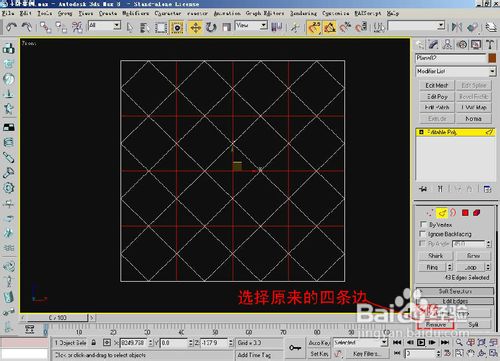Image resolution: width=500 pixels, height=361 pixels.
Task: Activate the Select Object arrow tool
Action: point(130,27)
